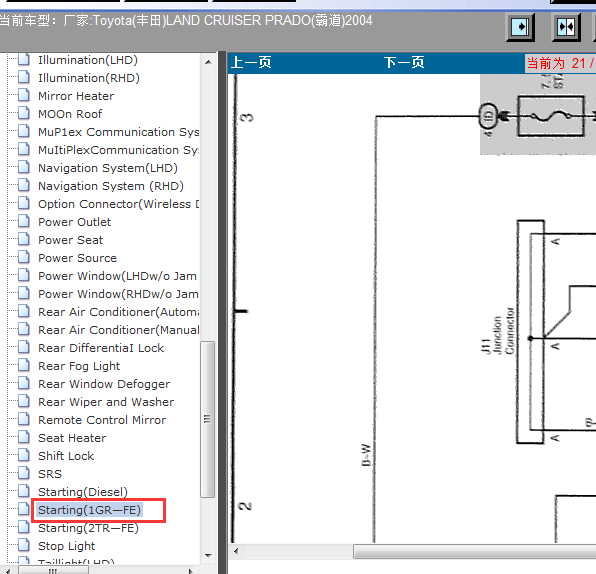596x574 pixels.
Task: Select Starting(Diesel) entry
Action: pyautogui.click(x=83, y=492)
